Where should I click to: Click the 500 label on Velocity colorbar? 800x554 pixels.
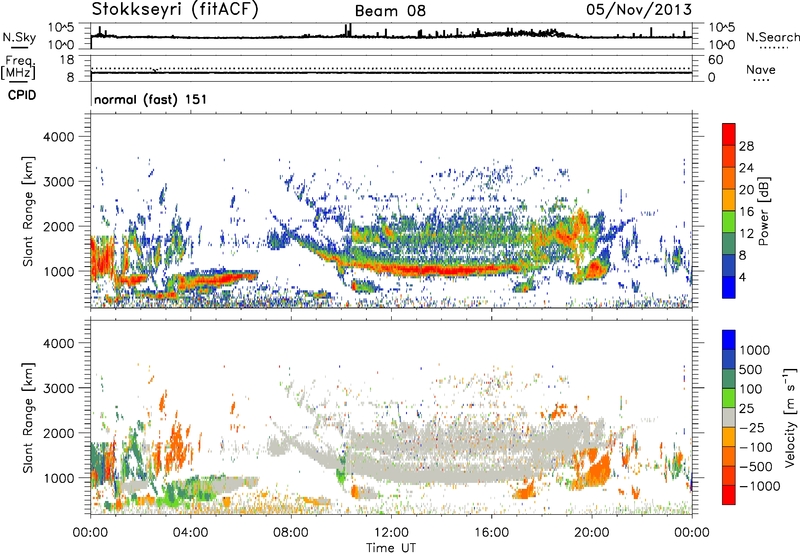tap(750, 369)
